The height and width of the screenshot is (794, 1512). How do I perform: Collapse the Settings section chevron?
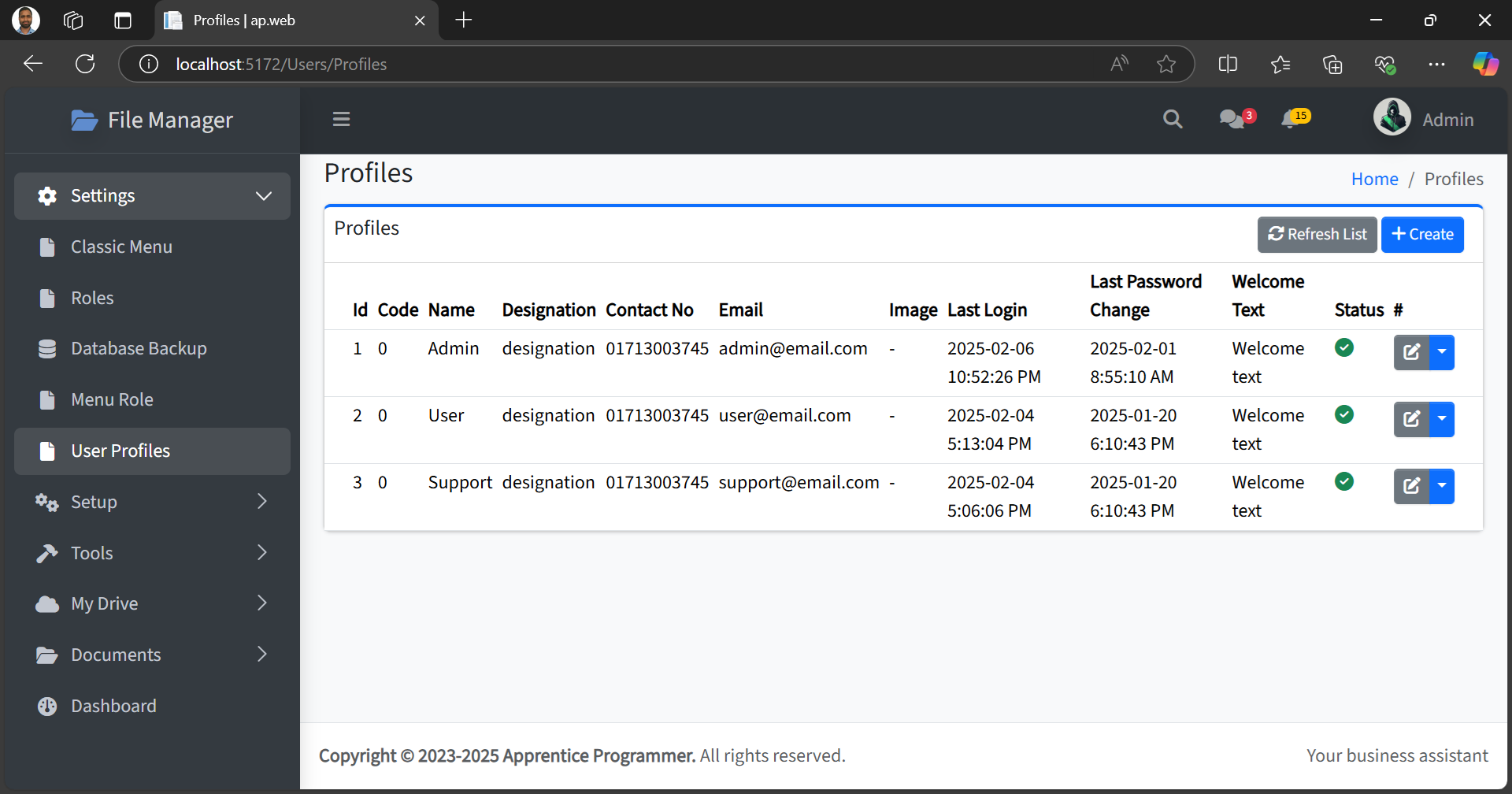pos(264,196)
